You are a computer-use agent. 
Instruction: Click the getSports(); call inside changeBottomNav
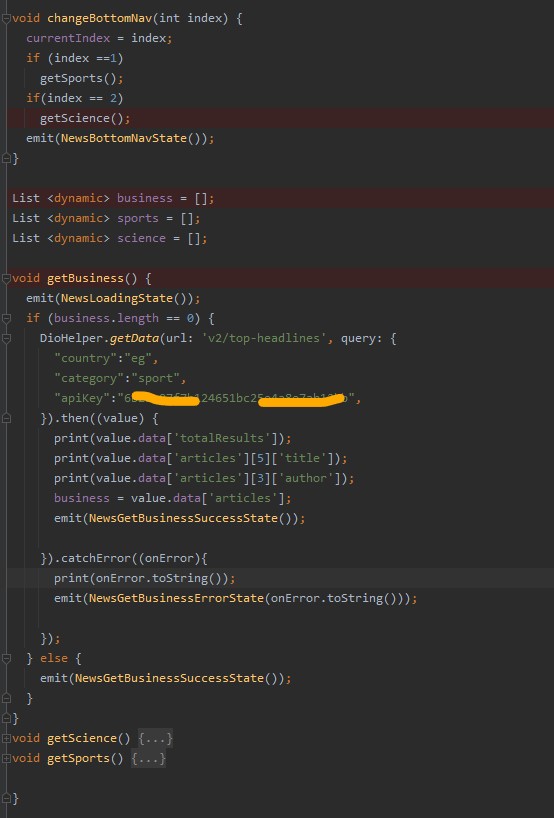coord(82,78)
